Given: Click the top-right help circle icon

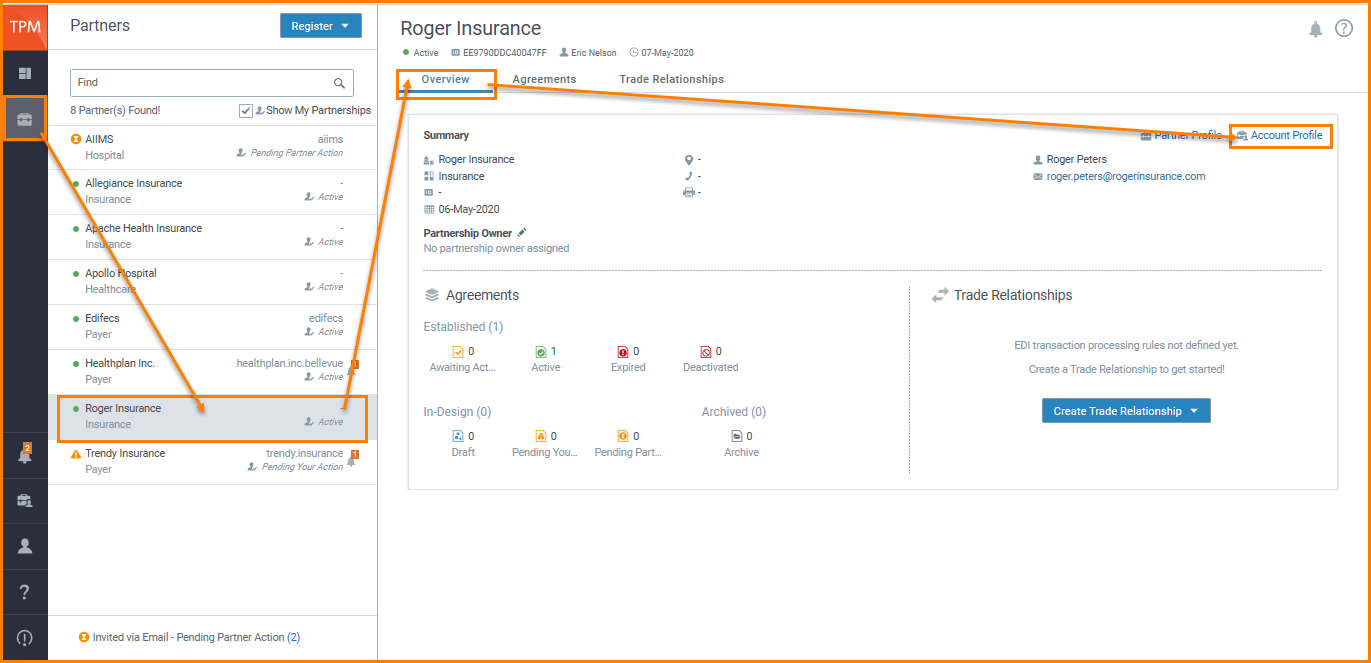Looking at the screenshot, I should [1344, 29].
